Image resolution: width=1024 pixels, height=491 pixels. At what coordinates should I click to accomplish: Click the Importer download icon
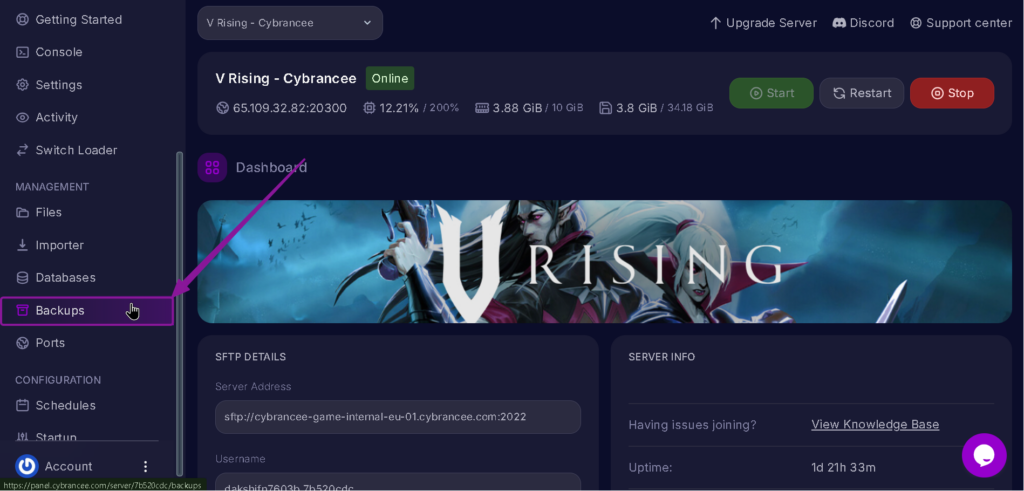coord(22,245)
